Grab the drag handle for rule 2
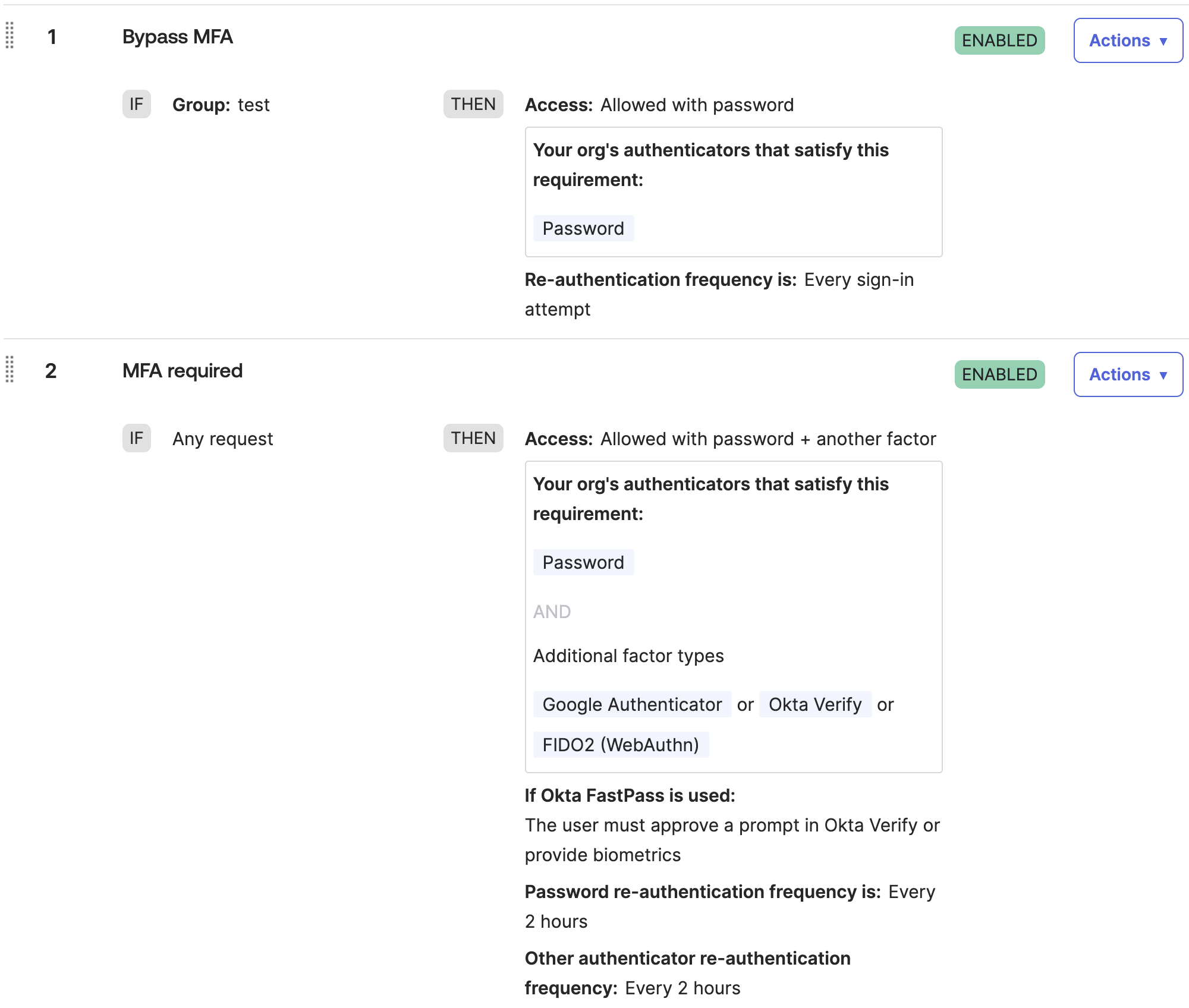Screen dimensions: 1189x1008 tap(10, 370)
